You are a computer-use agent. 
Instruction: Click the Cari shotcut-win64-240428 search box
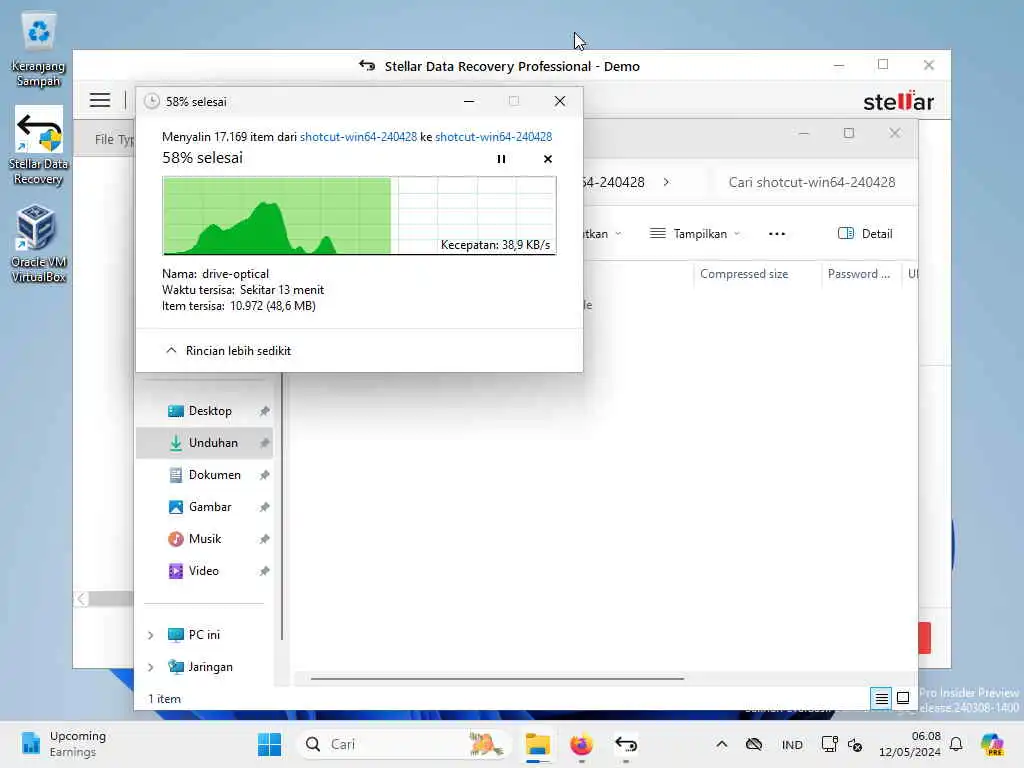coord(812,182)
